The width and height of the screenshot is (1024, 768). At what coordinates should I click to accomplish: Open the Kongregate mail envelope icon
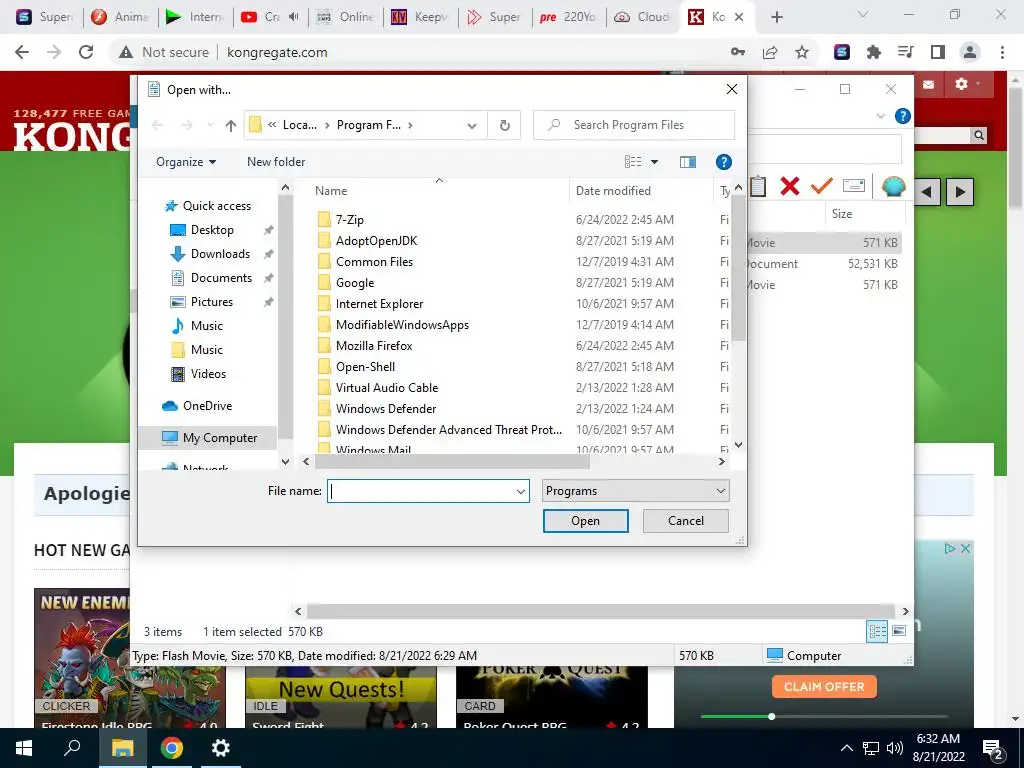(929, 84)
